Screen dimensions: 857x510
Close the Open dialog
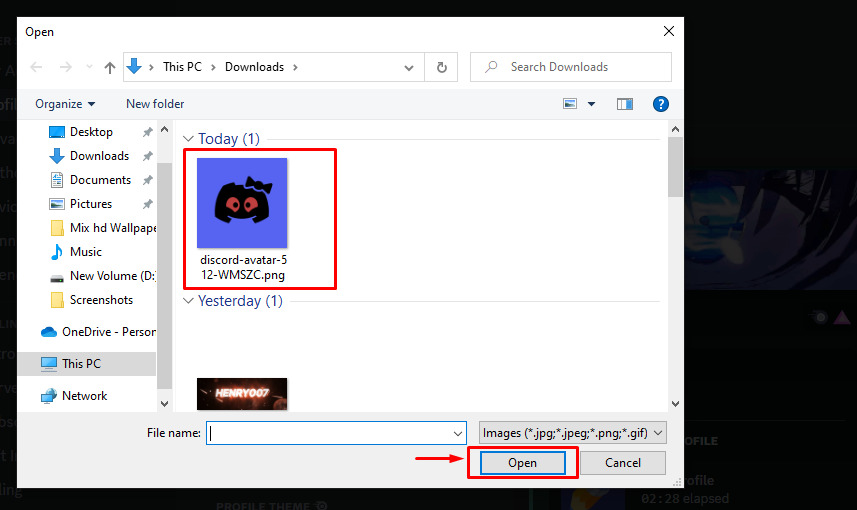(668, 31)
